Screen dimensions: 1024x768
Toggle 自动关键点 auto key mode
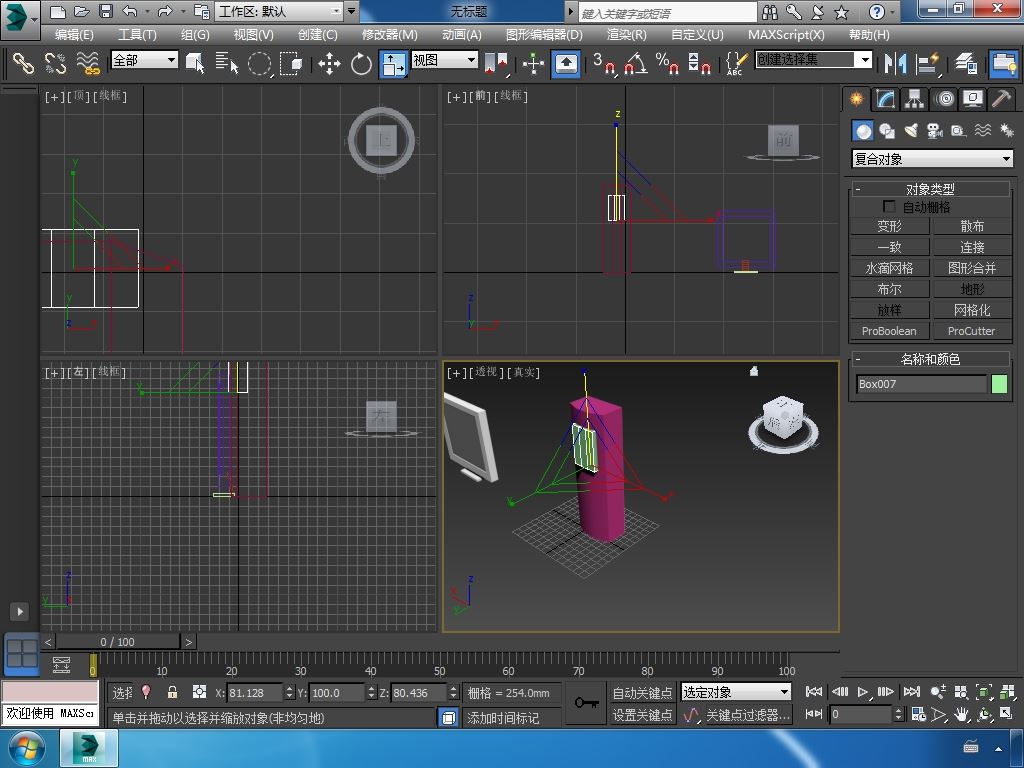pyautogui.click(x=642, y=692)
